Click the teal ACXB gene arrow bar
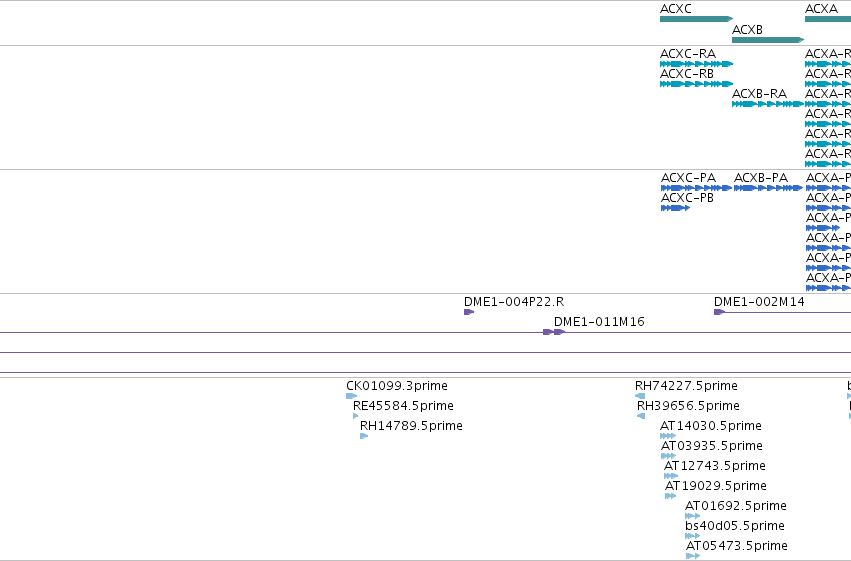Screen dimensions: 851x561 pyautogui.click(x=768, y=40)
